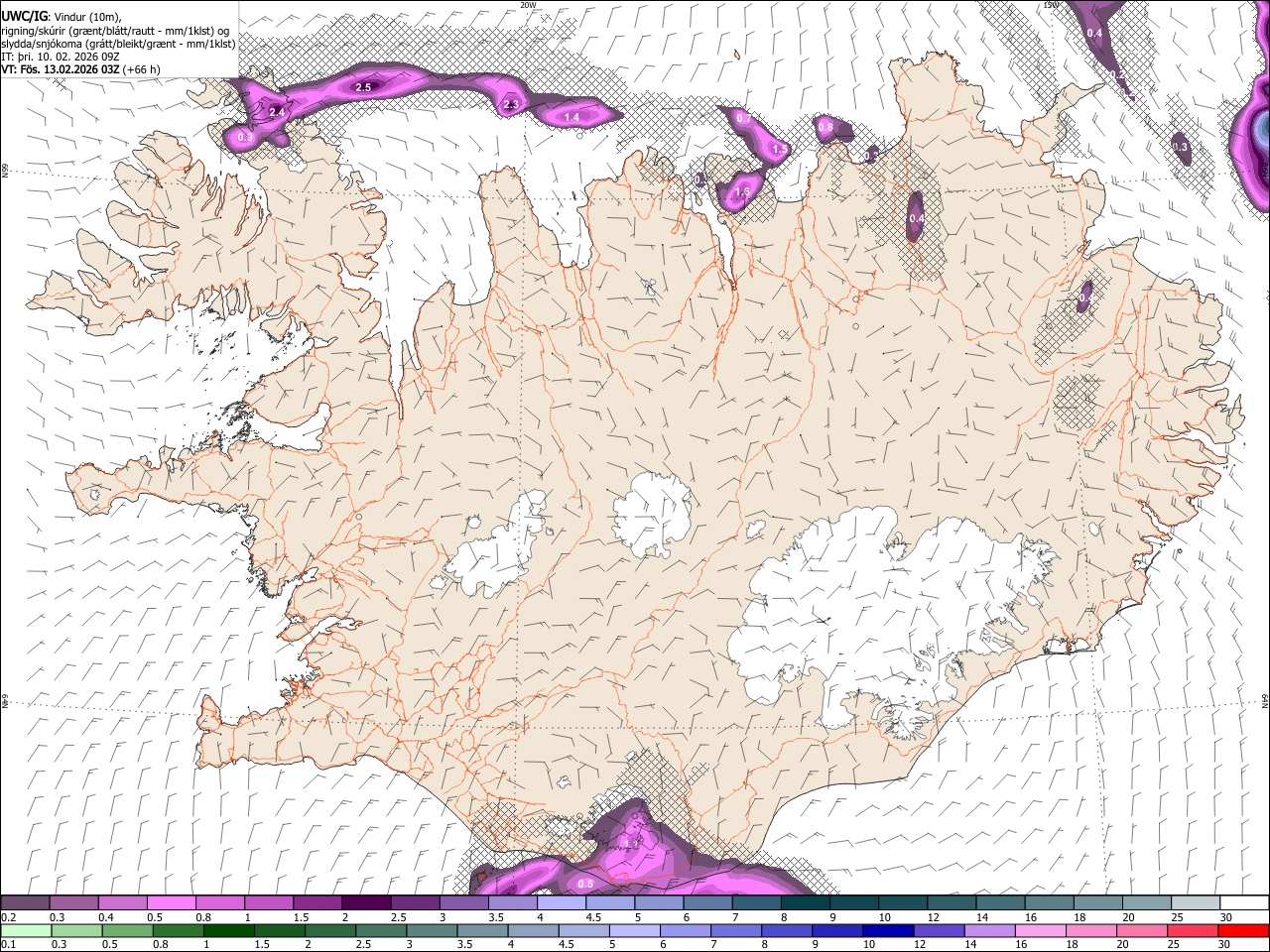Click the "rigning/skúrir" legend description line
Image resolution: width=1270 pixels, height=952 pixels.
[x=115, y=31]
